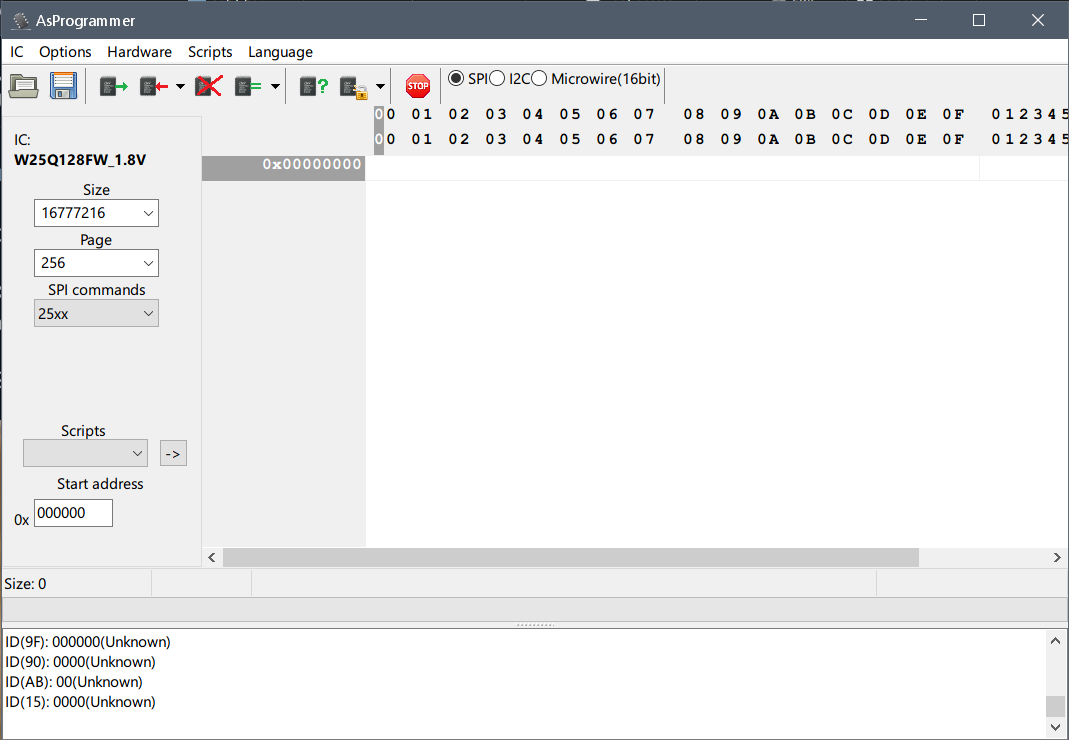Select the SPI radio button
The image size is (1069, 740).
tap(456, 78)
